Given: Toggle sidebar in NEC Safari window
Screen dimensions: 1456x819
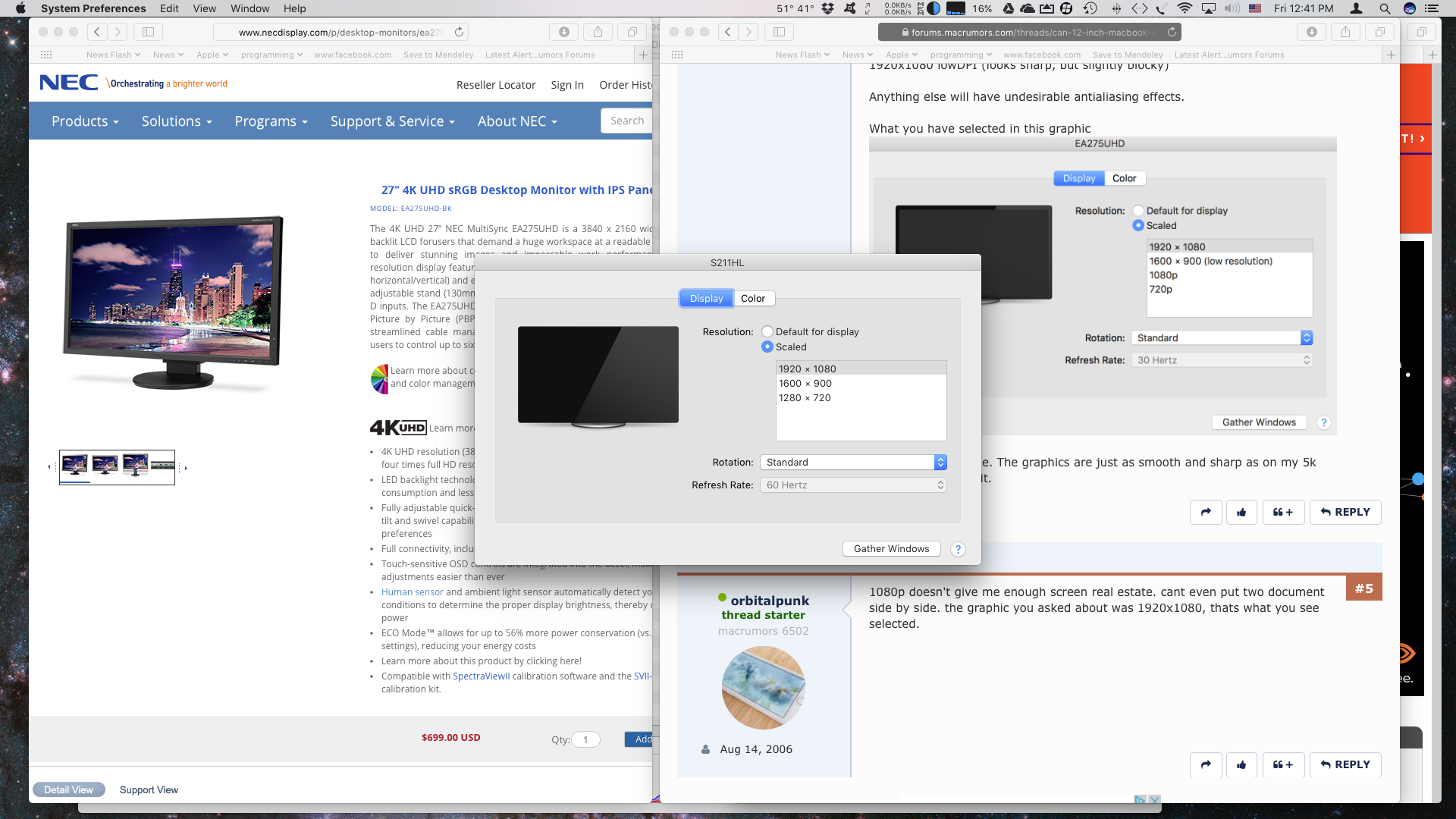Looking at the screenshot, I should coord(149,32).
